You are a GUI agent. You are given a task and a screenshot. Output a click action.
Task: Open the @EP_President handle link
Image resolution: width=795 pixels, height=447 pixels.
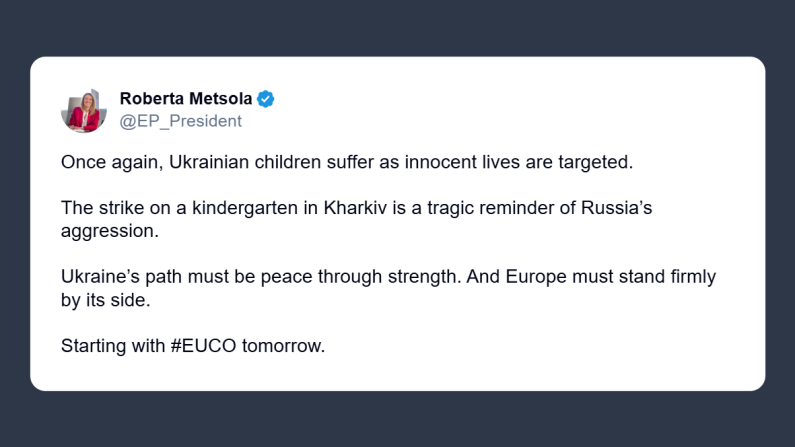180,121
